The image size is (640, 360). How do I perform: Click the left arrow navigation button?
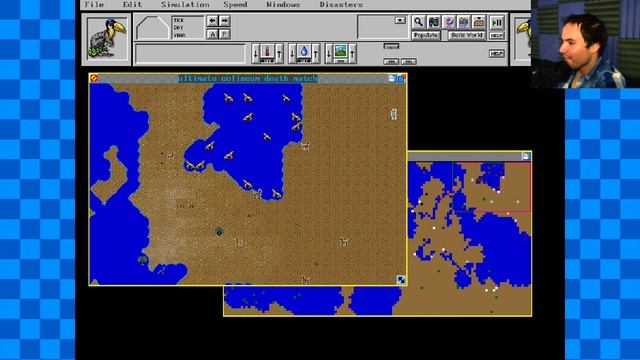(x=212, y=21)
